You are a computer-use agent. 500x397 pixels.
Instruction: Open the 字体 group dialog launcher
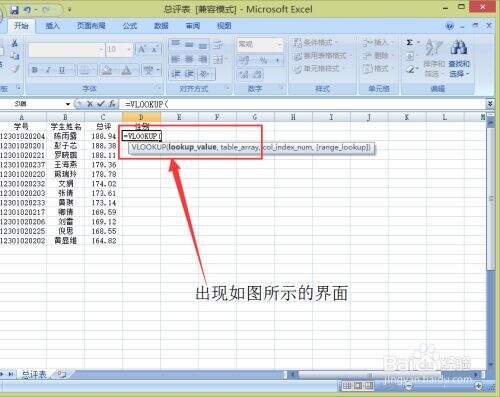click(x=159, y=89)
